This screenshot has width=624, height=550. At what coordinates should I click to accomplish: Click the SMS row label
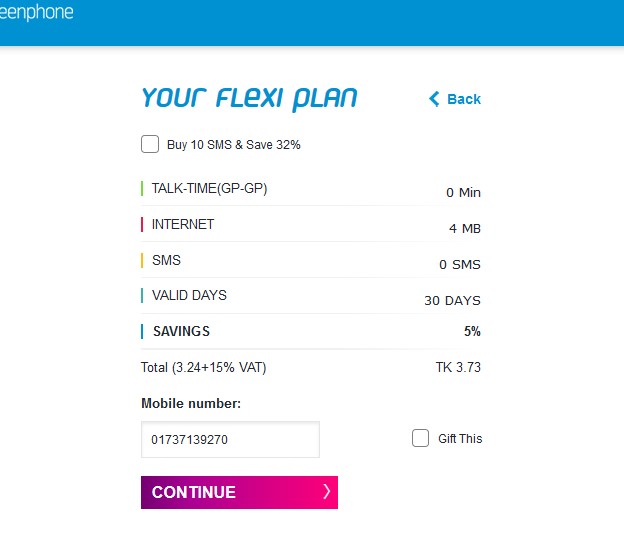click(x=166, y=260)
